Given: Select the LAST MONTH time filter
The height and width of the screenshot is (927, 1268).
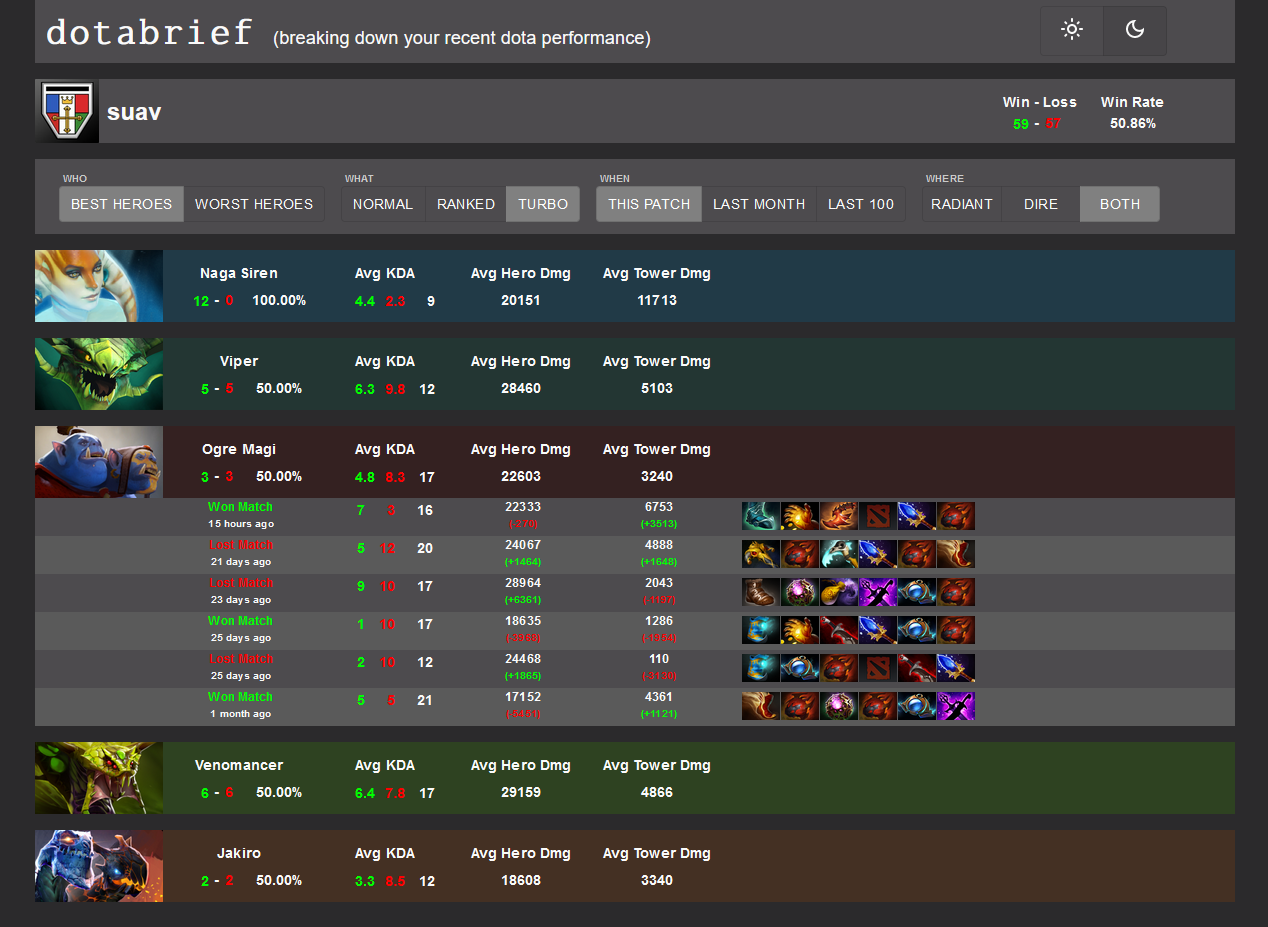Looking at the screenshot, I should coord(759,203).
